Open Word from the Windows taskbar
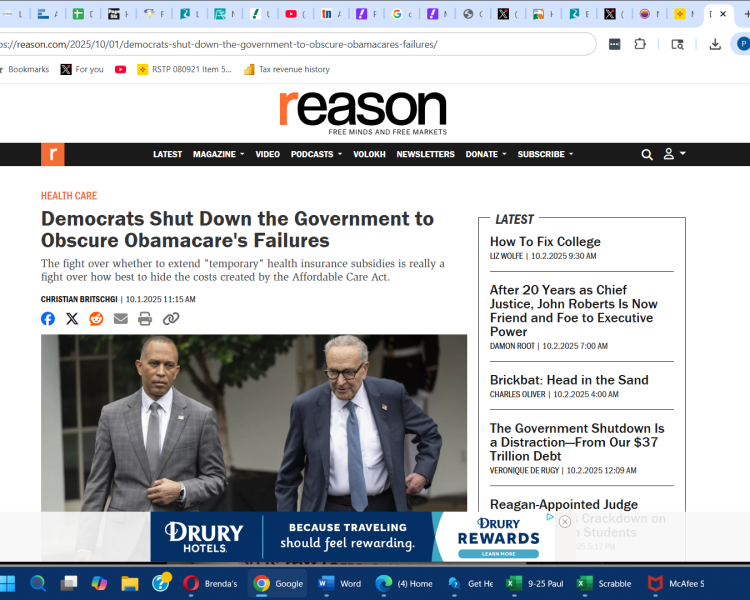Viewport: 750px width, 600px height. click(340, 583)
